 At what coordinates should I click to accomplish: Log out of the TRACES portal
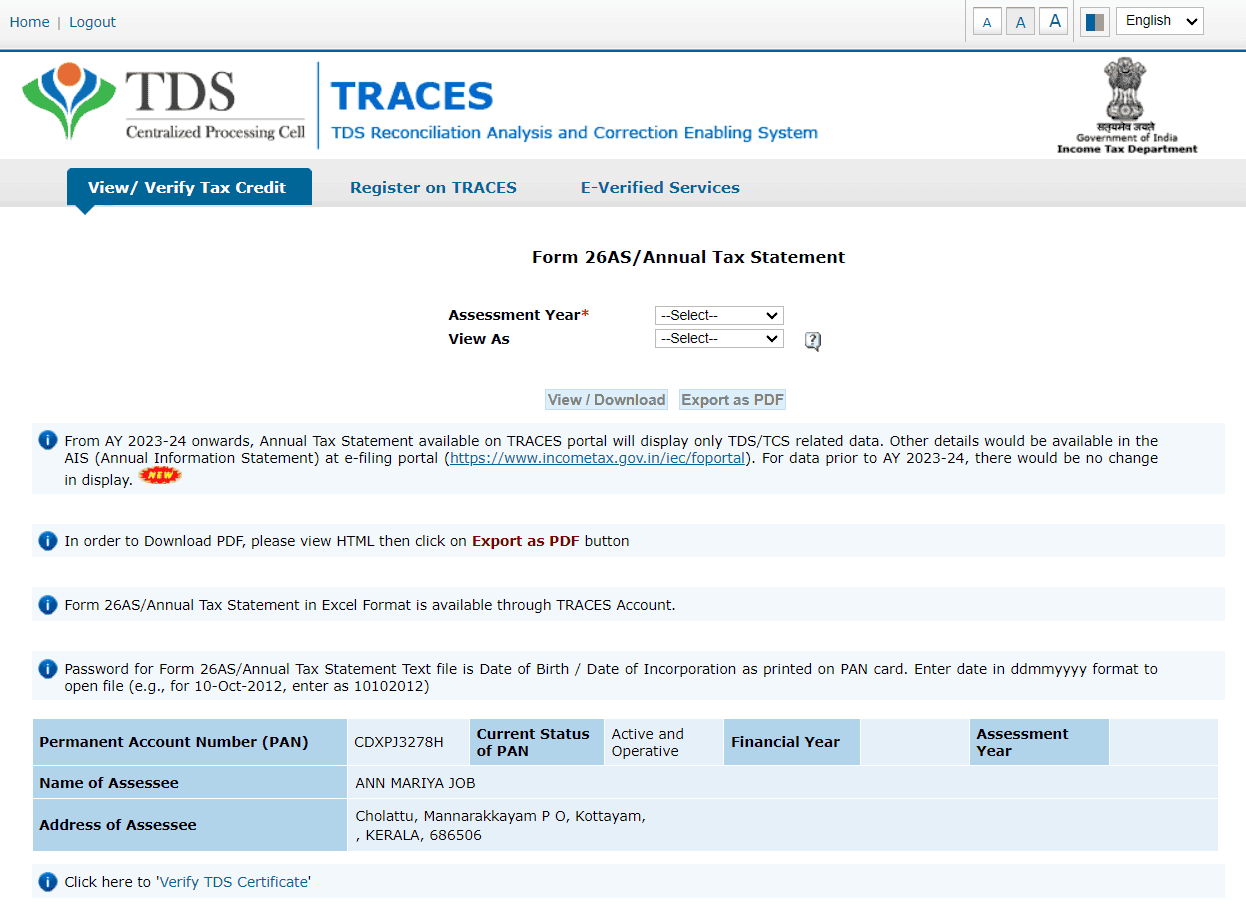pos(92,21)
